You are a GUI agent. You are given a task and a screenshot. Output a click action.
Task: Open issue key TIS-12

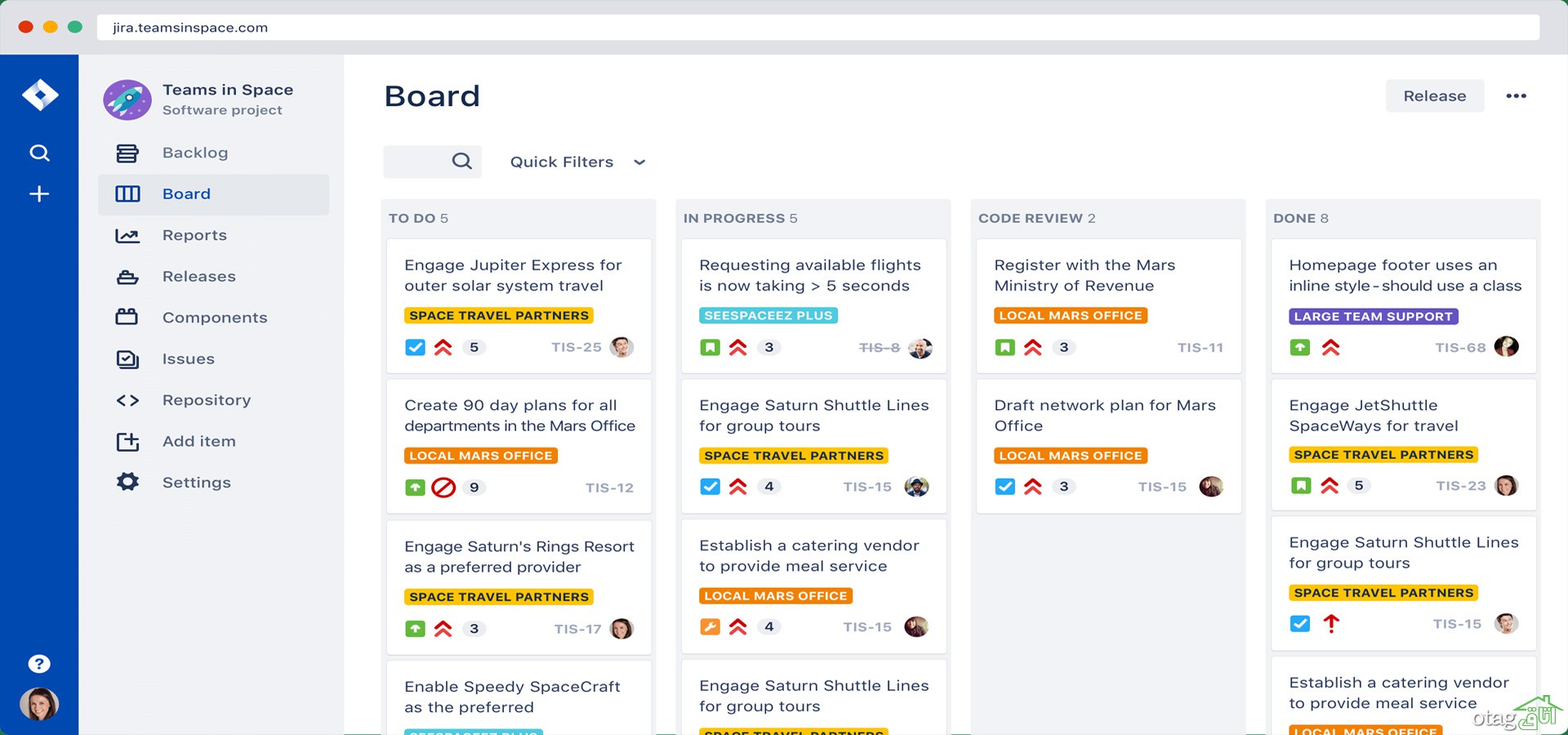(609, 488)
